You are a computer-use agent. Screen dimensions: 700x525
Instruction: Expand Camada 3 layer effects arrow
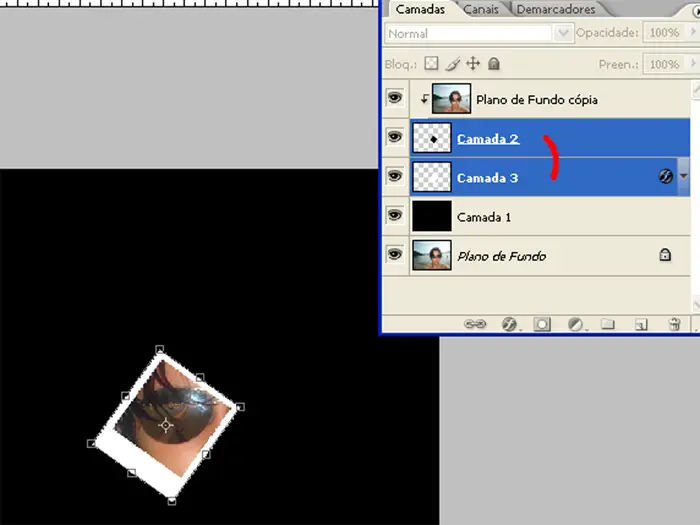pos(683,176)
